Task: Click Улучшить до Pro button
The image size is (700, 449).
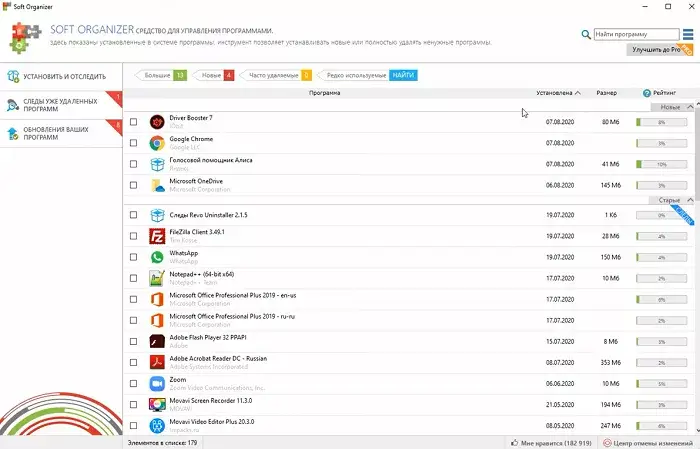Action: (x=660, y=50)
